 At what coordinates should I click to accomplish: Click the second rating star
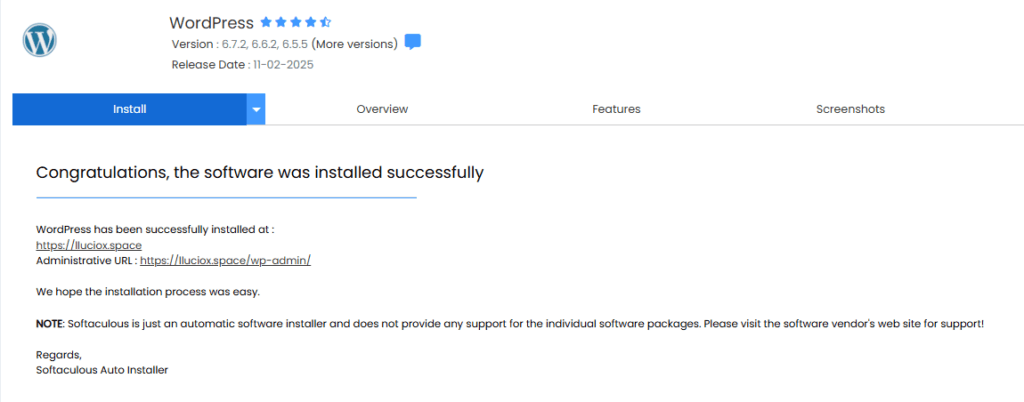click(280, 21)
